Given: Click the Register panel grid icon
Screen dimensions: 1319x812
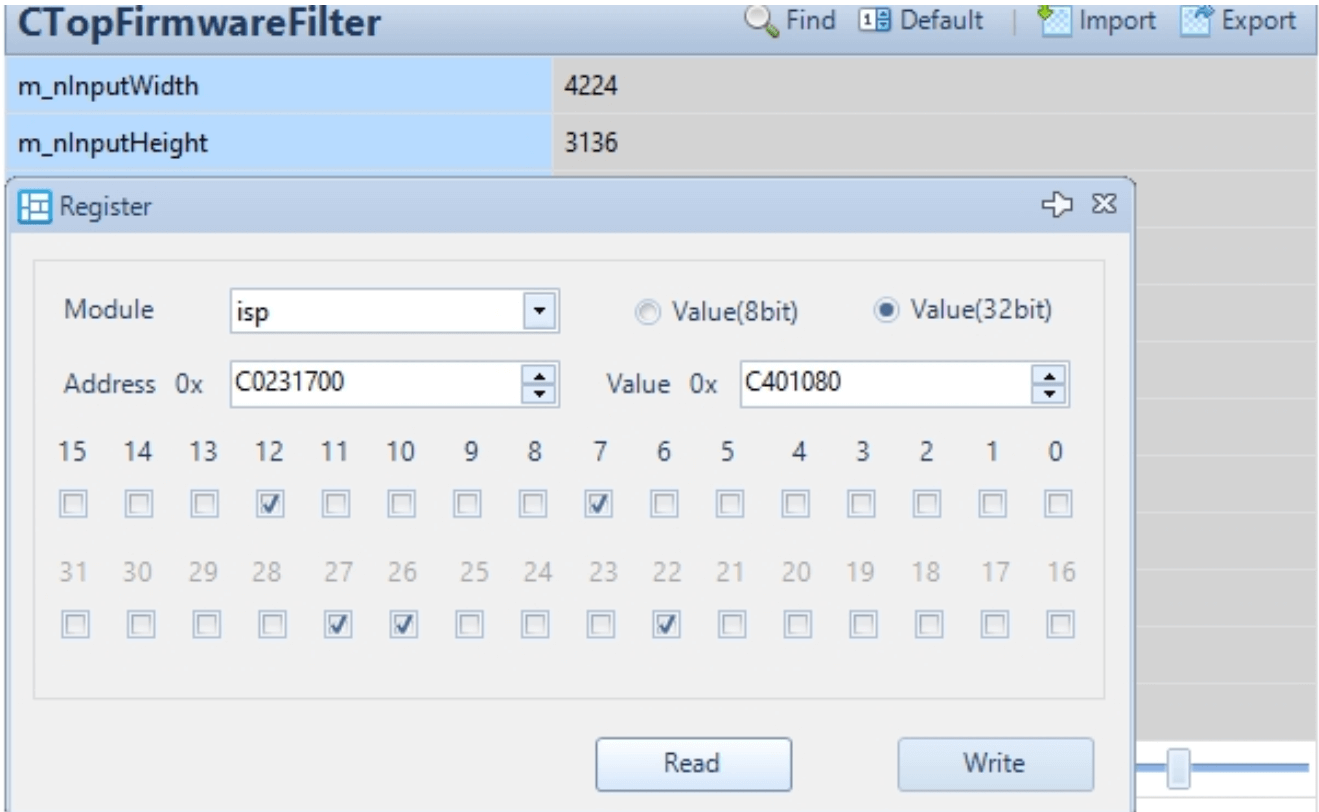Looking at the screenshot, I should (x=34, y=207).
